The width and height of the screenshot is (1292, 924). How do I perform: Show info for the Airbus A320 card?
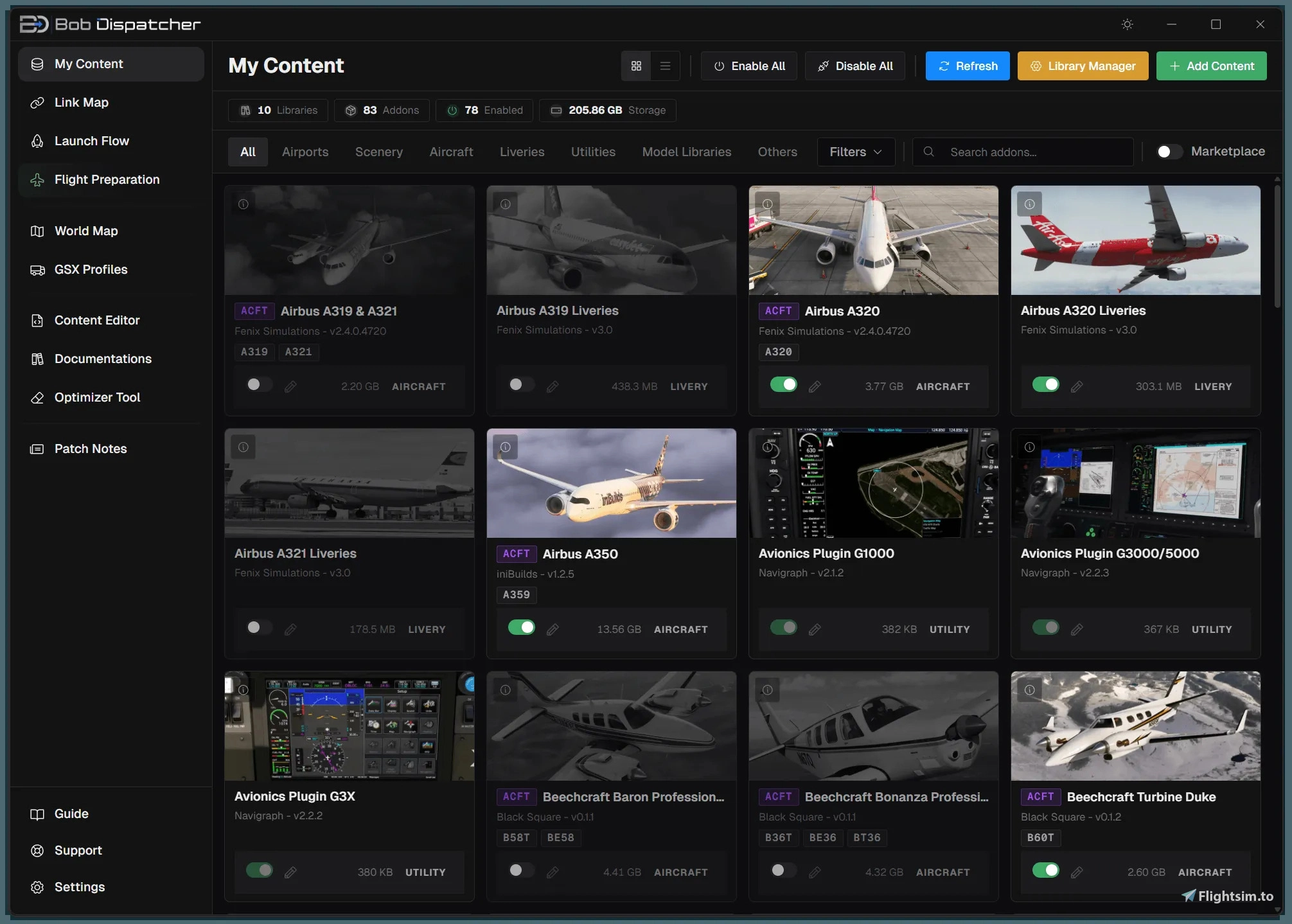pos(768,204)
